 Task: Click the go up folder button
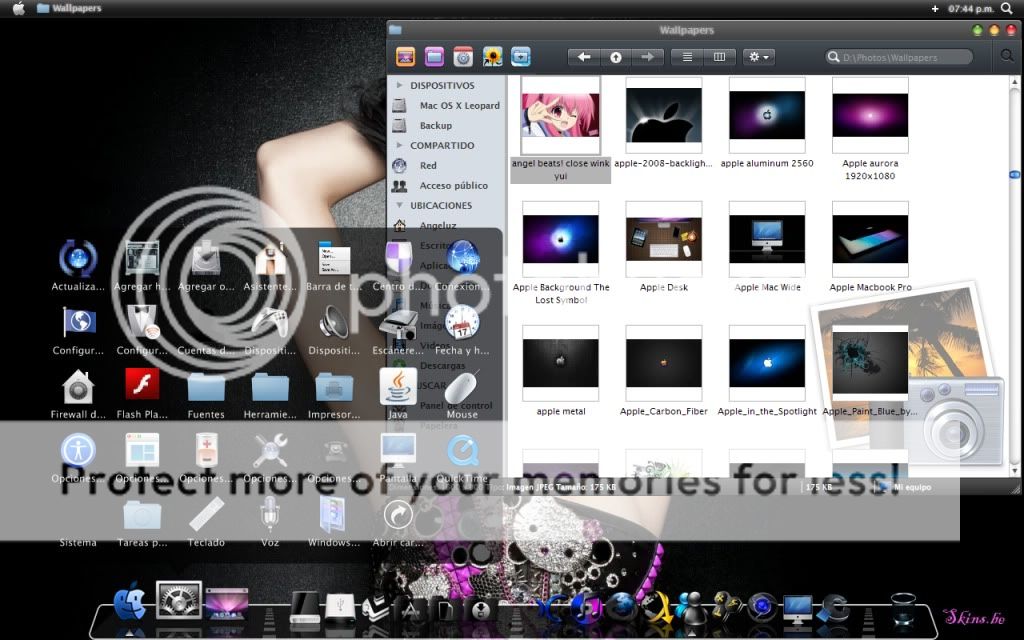click(616, 57)
